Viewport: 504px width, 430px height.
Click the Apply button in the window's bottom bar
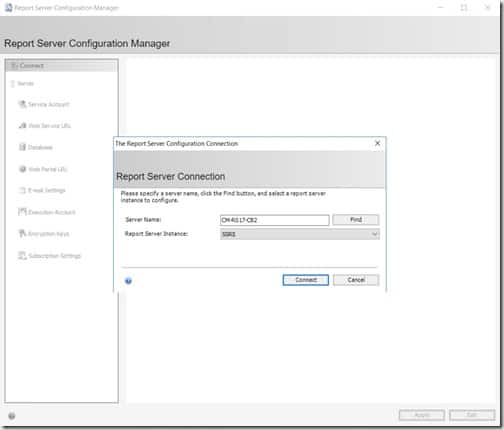click(422, 415)
